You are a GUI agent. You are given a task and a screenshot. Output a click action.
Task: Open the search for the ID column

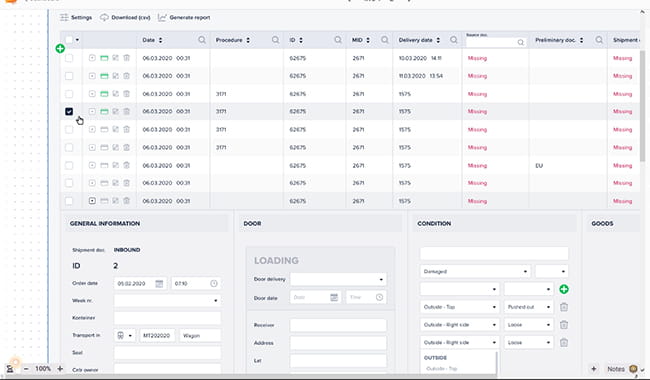[x=338, y=40]
